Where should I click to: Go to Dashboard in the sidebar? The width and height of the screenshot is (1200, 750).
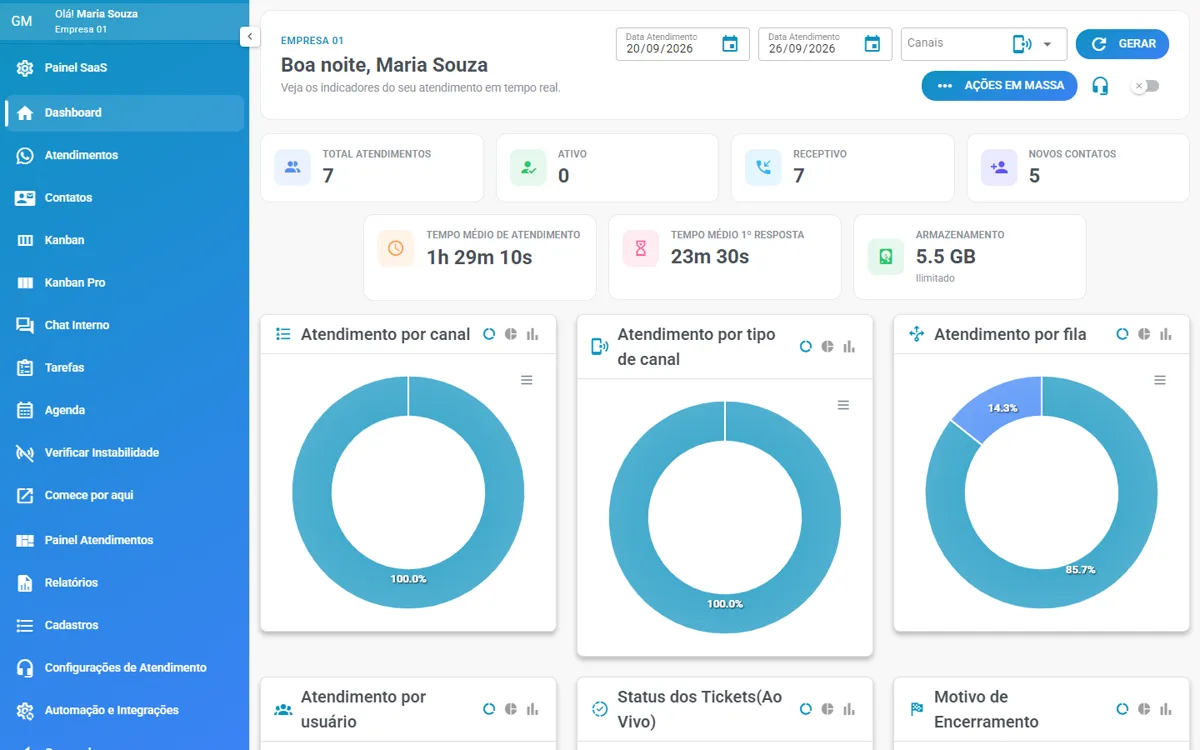[124, 113]
